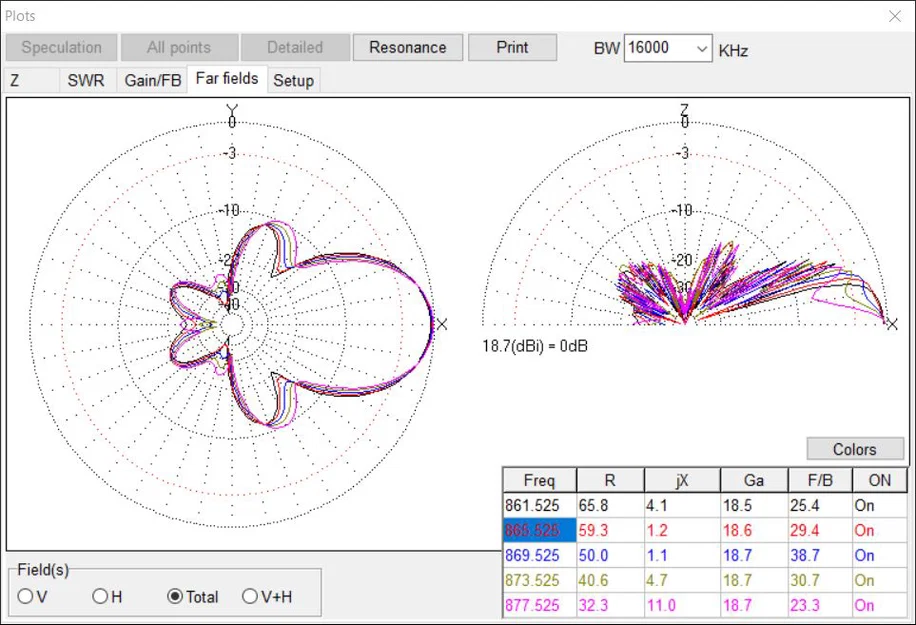The image size is (916, 625).
Task: Click the Detailed button
Action: [295, 47]
